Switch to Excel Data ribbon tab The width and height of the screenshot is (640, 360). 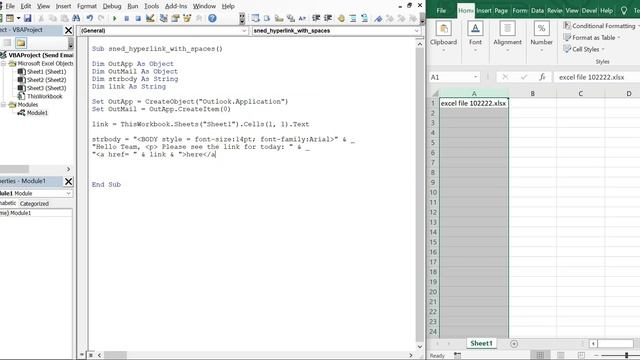tap(537, 11)
